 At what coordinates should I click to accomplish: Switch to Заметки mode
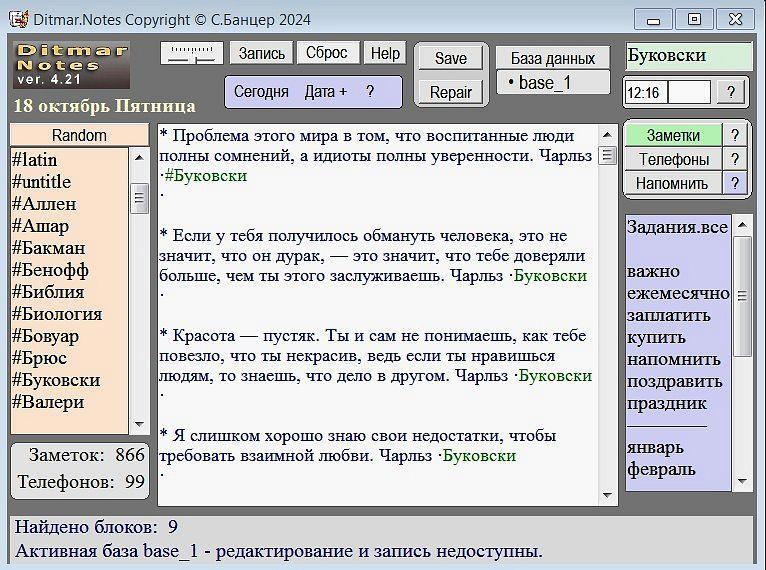pyautogui.click(x=673, y=135)
